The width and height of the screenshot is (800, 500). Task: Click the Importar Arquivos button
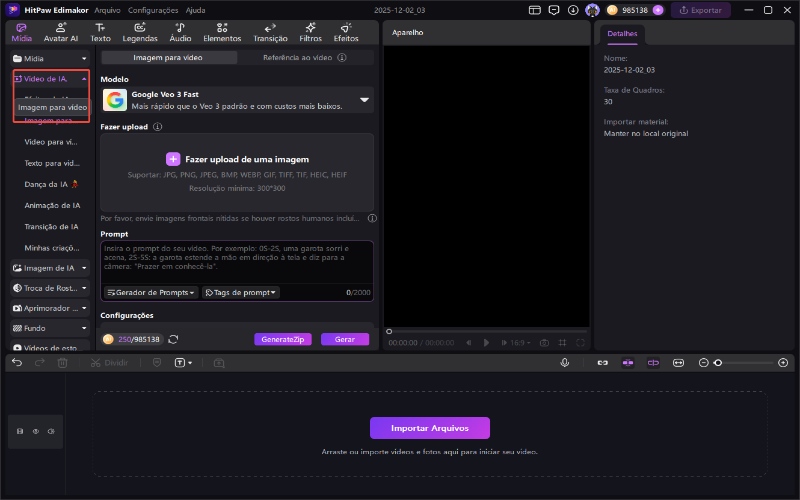[x=430, y=428]
